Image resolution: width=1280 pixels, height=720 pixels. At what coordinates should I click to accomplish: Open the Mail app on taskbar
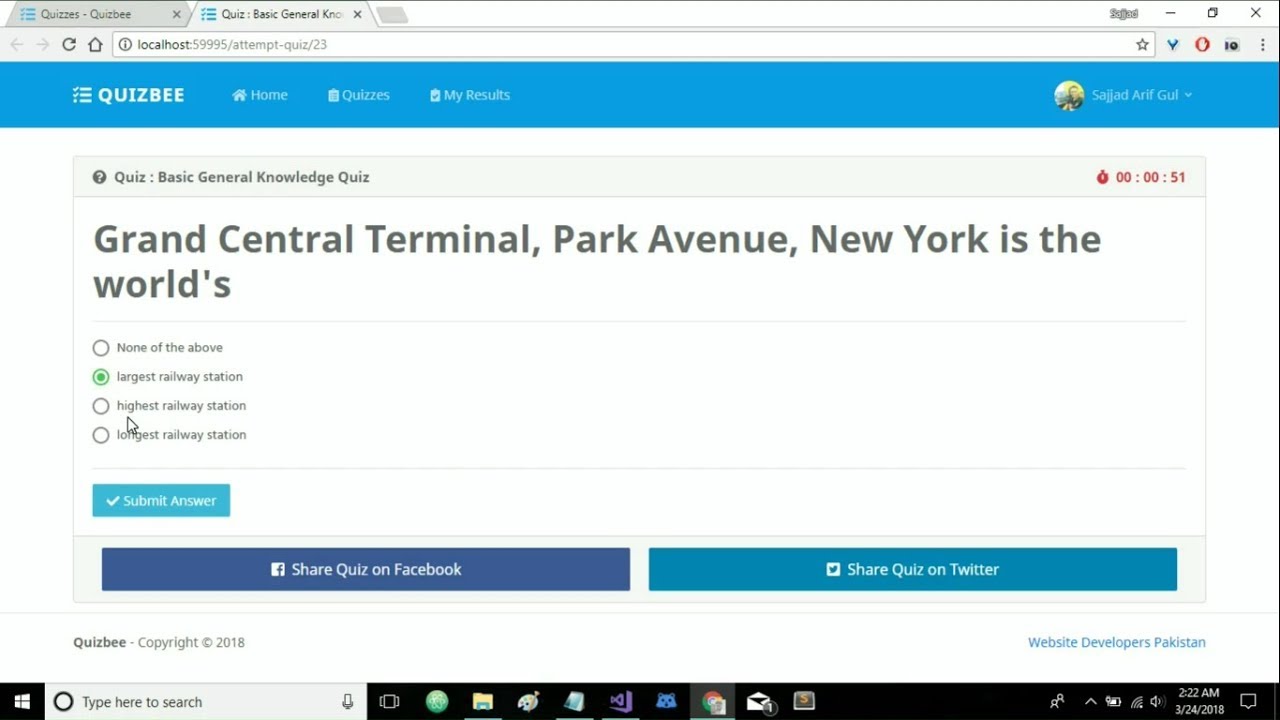click(760, 702)
